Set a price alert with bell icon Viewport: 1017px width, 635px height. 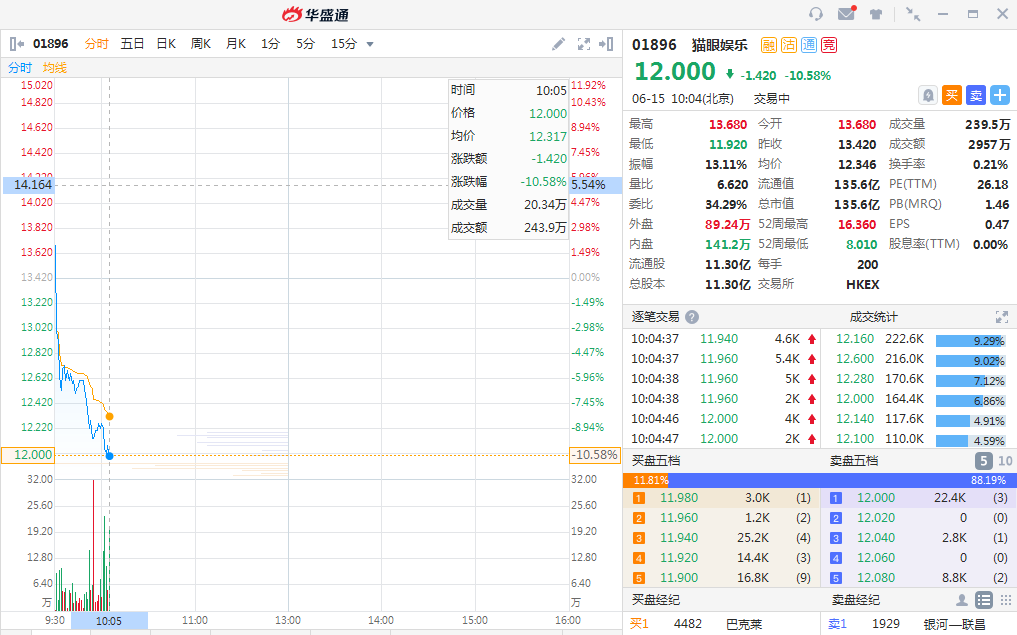(x=928, y=95)
